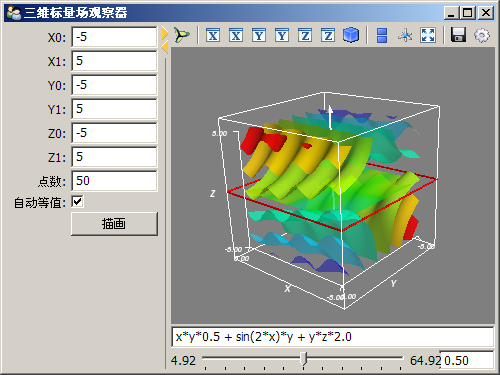
Task: Click the function expression input field
Action: (332, 337)
